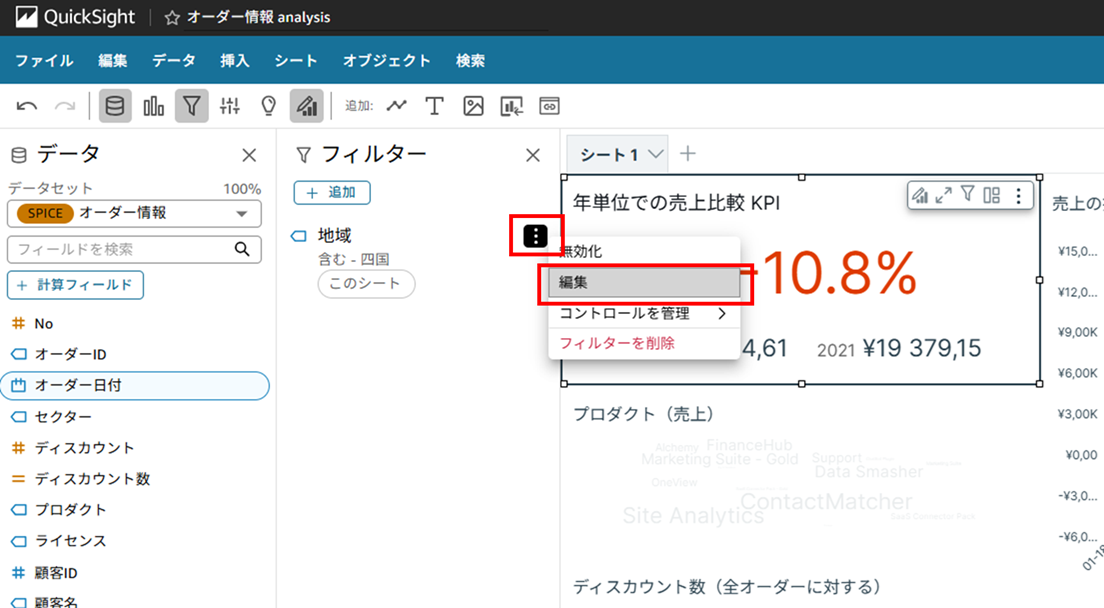Select the オーダー日付 field
The height and width of the screenshot is (608, 1104).
coord(135,386)
